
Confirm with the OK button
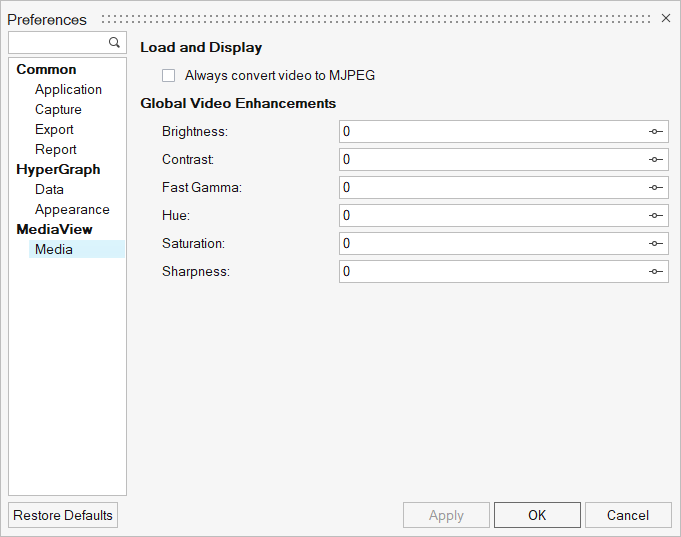(537, 515)
